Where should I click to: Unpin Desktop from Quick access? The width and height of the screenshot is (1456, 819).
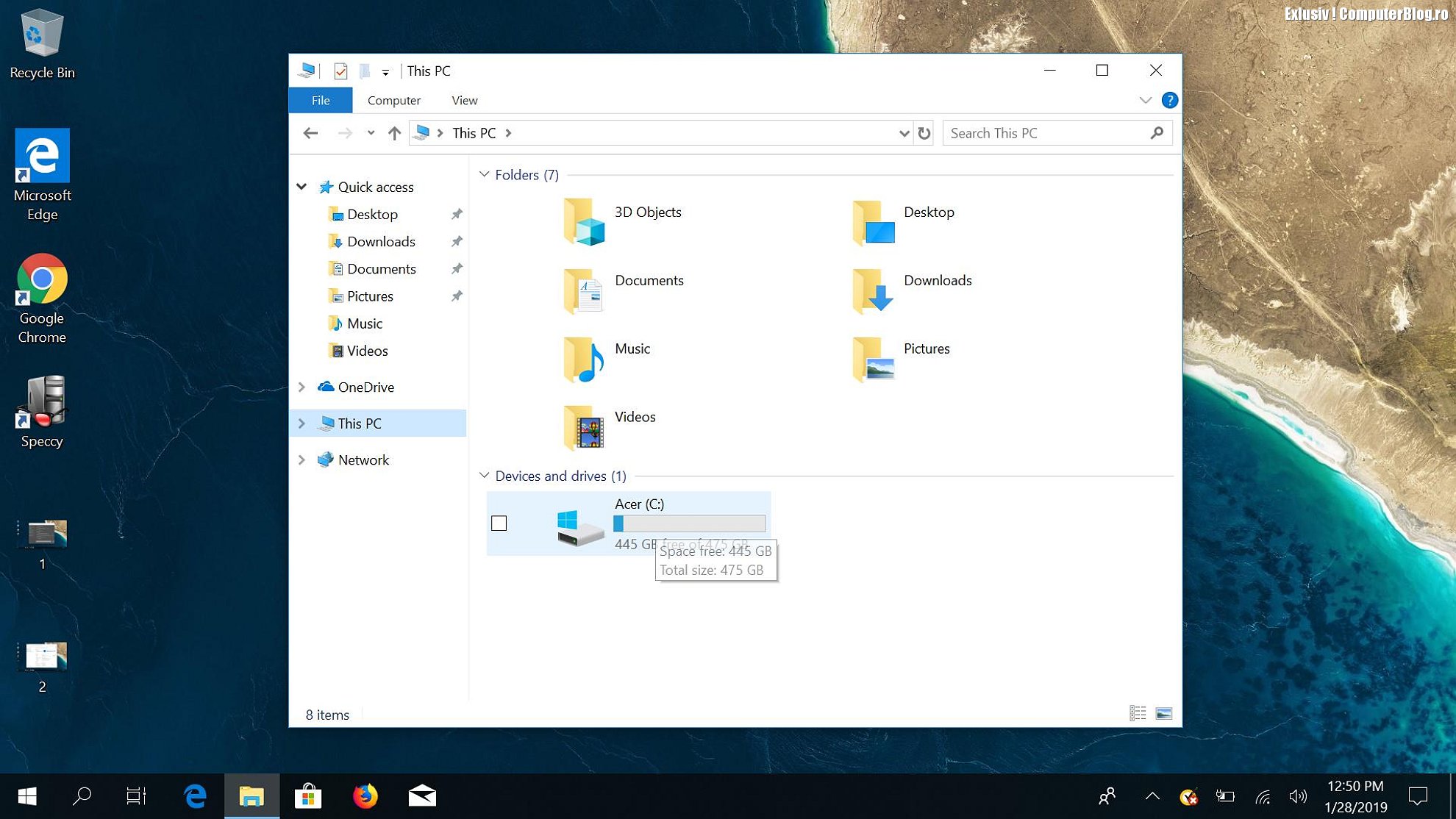pyautogui.click(x=457, y=214)
